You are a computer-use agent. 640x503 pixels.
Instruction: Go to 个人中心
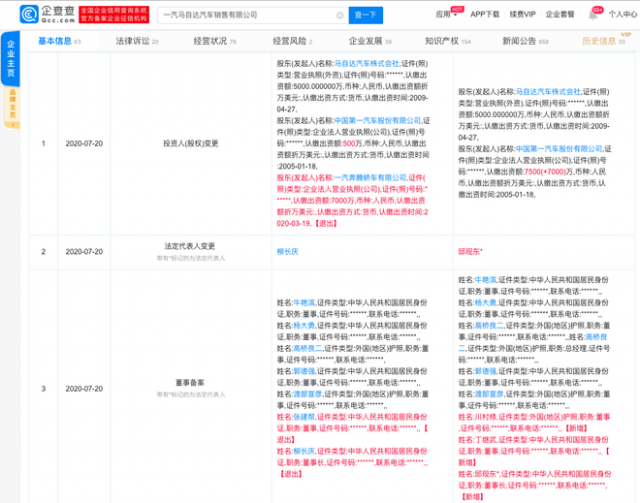tap(622, 14)
